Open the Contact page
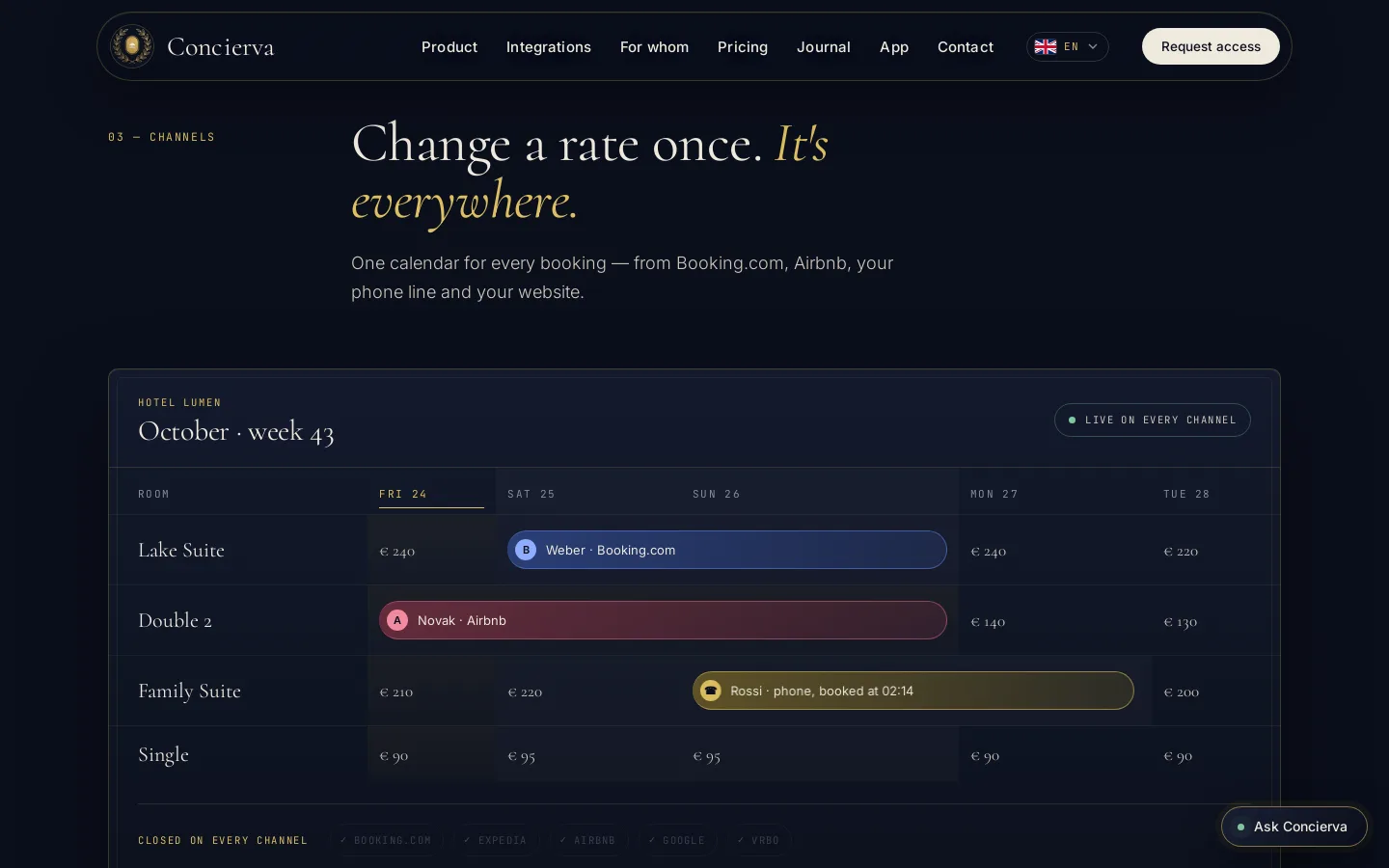This screenshot has width=1389, height=868. 966,46
